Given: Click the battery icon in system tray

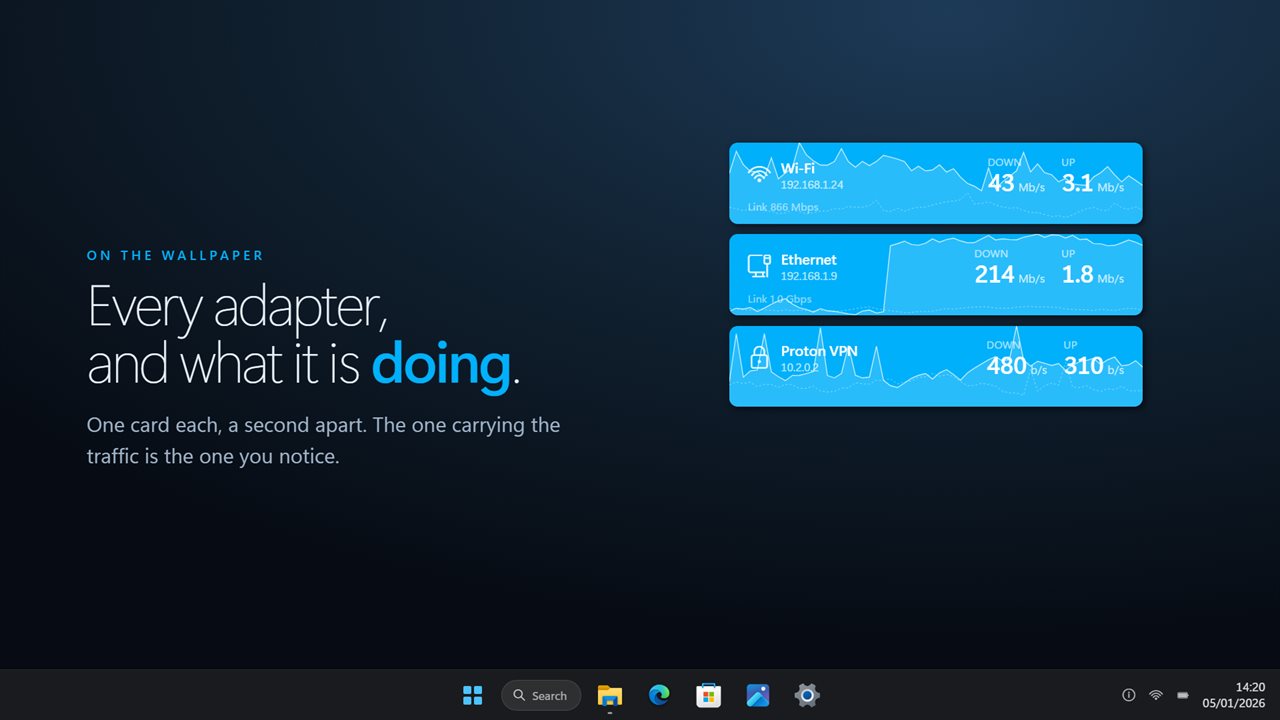Looking at the screenshot, I should 1183,695.
